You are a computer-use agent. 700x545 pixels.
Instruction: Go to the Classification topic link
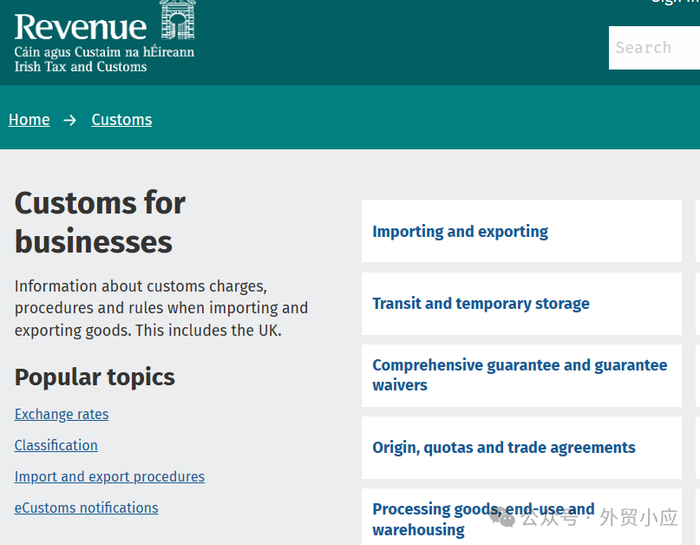pos(56,445)
